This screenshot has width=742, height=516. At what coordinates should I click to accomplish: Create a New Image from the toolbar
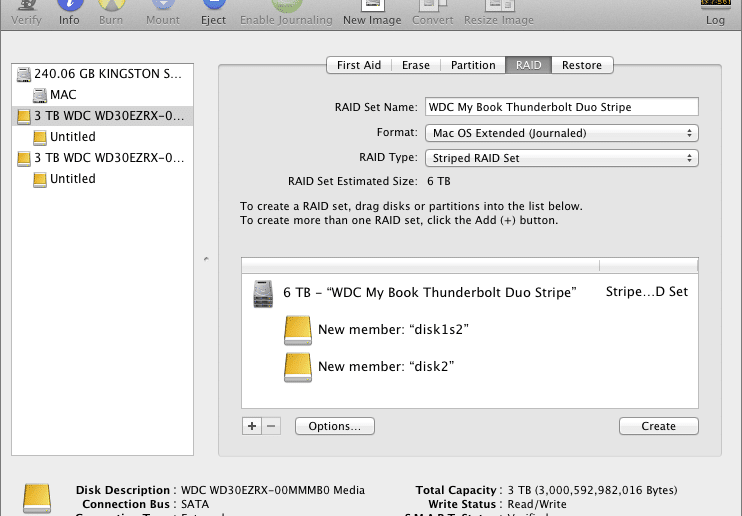pos(372,13)
